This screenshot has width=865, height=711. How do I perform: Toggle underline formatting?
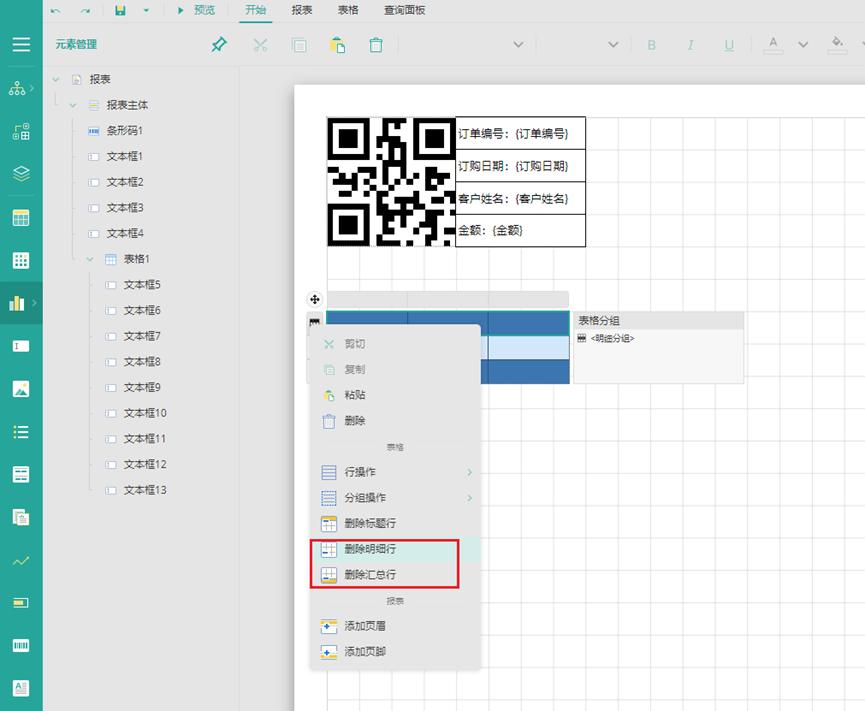(728, 45)
